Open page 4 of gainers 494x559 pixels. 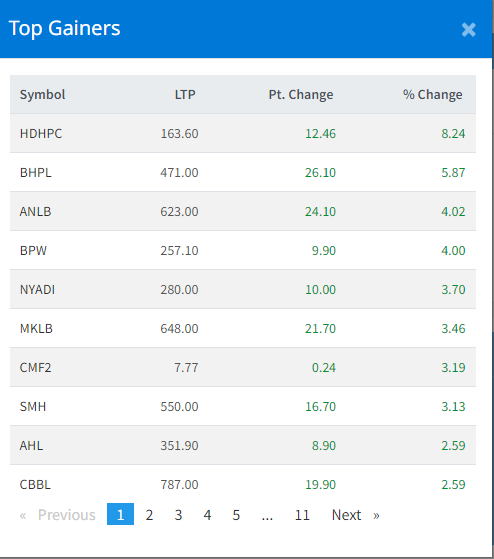(207, 514)
